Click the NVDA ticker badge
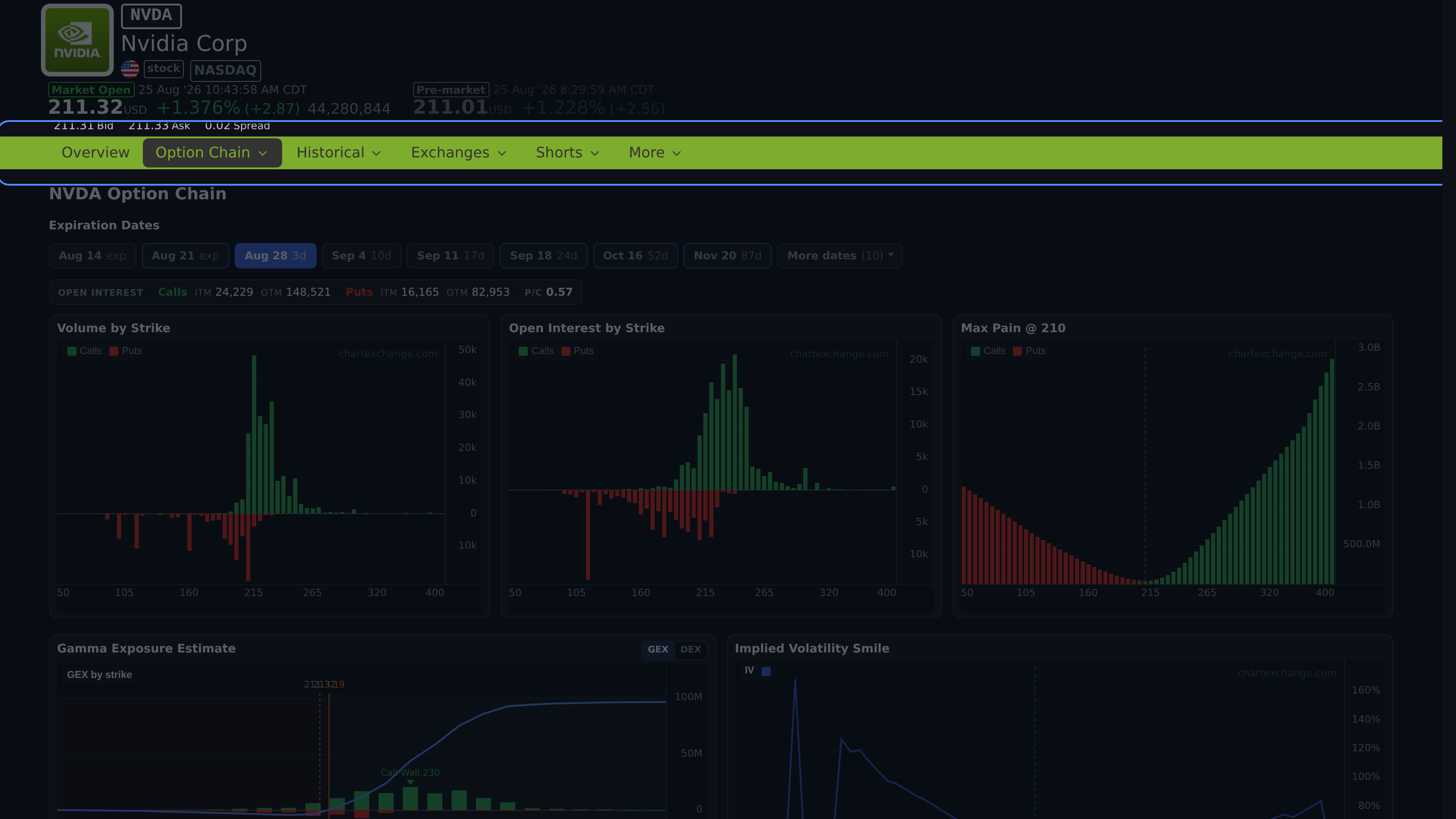The width and height of the screenshot is (1456, 819). 152,16
